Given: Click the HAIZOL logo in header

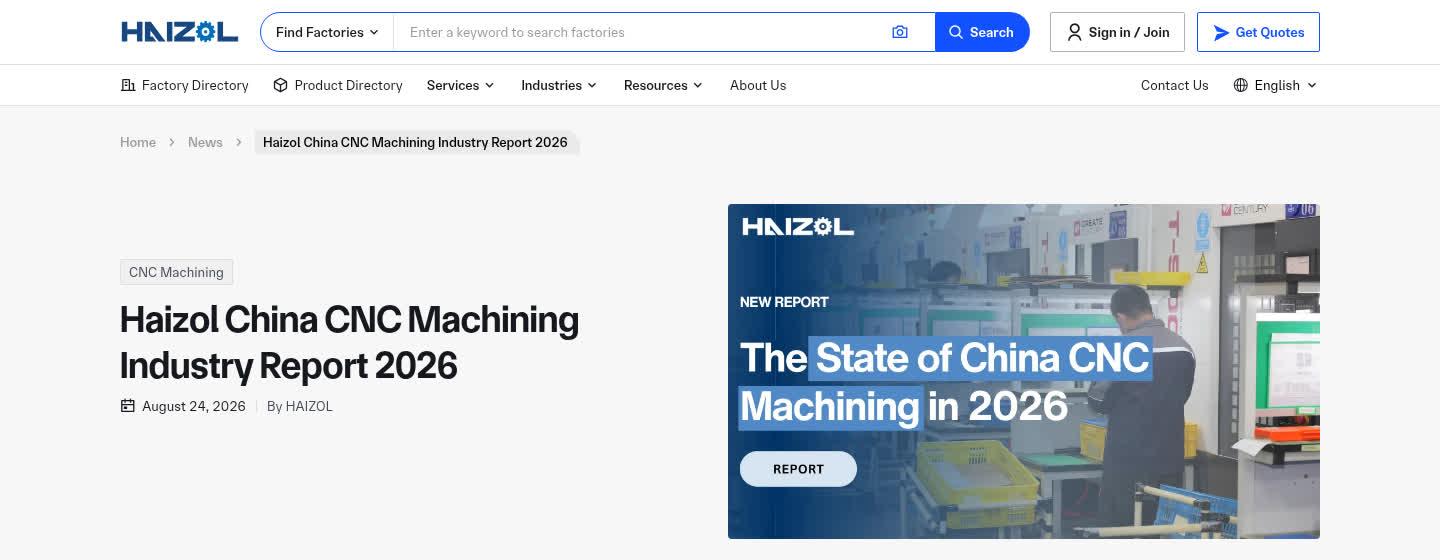Looking at the screenshot, I should click(x=180, y=32).
